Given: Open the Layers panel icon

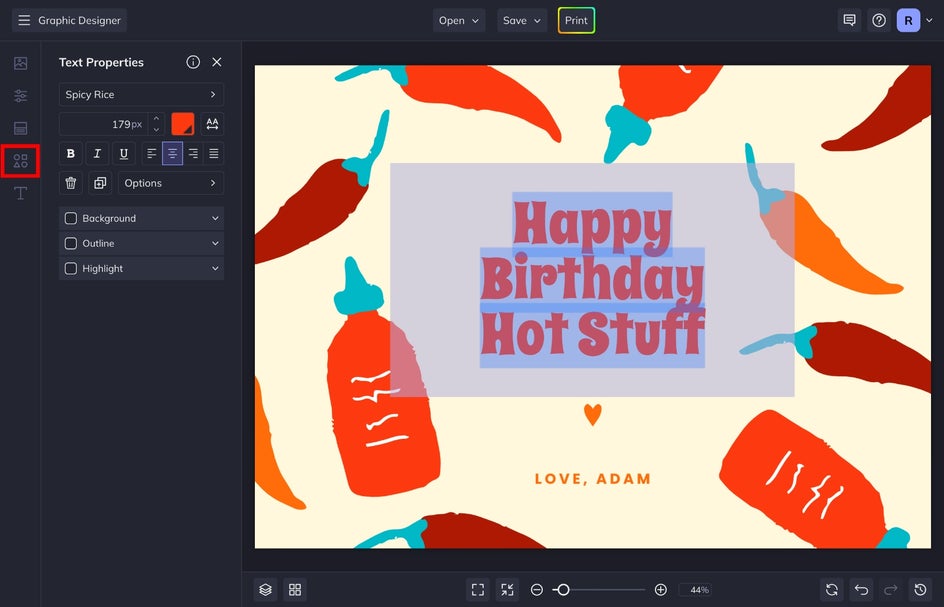Looking at the screenshot, I should pos(265,590).
